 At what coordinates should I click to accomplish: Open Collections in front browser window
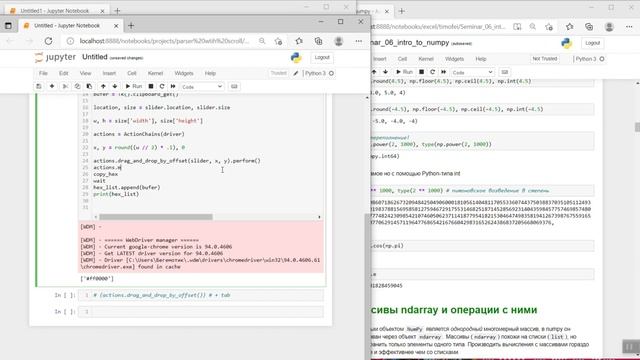click(318, 41)
